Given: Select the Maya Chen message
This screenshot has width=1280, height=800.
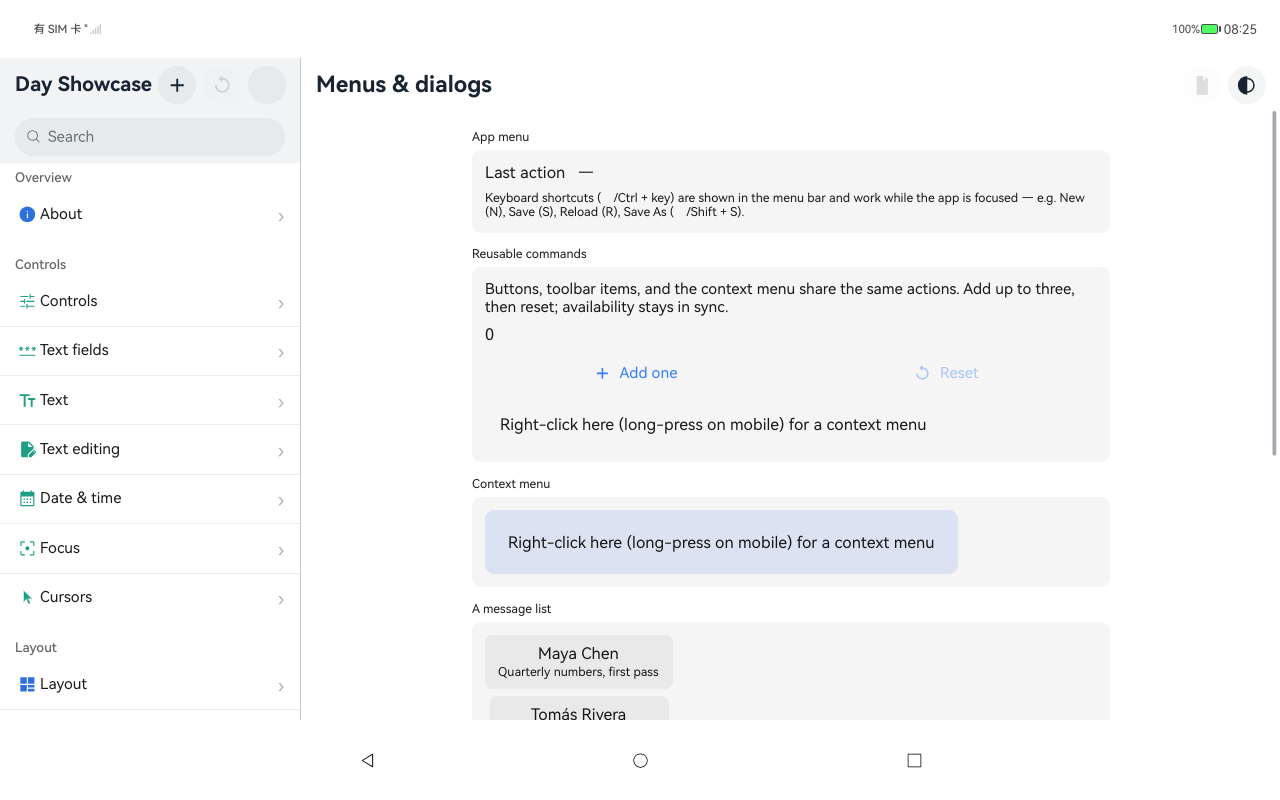Looking at the screenshot, I should tap(579, 662).
